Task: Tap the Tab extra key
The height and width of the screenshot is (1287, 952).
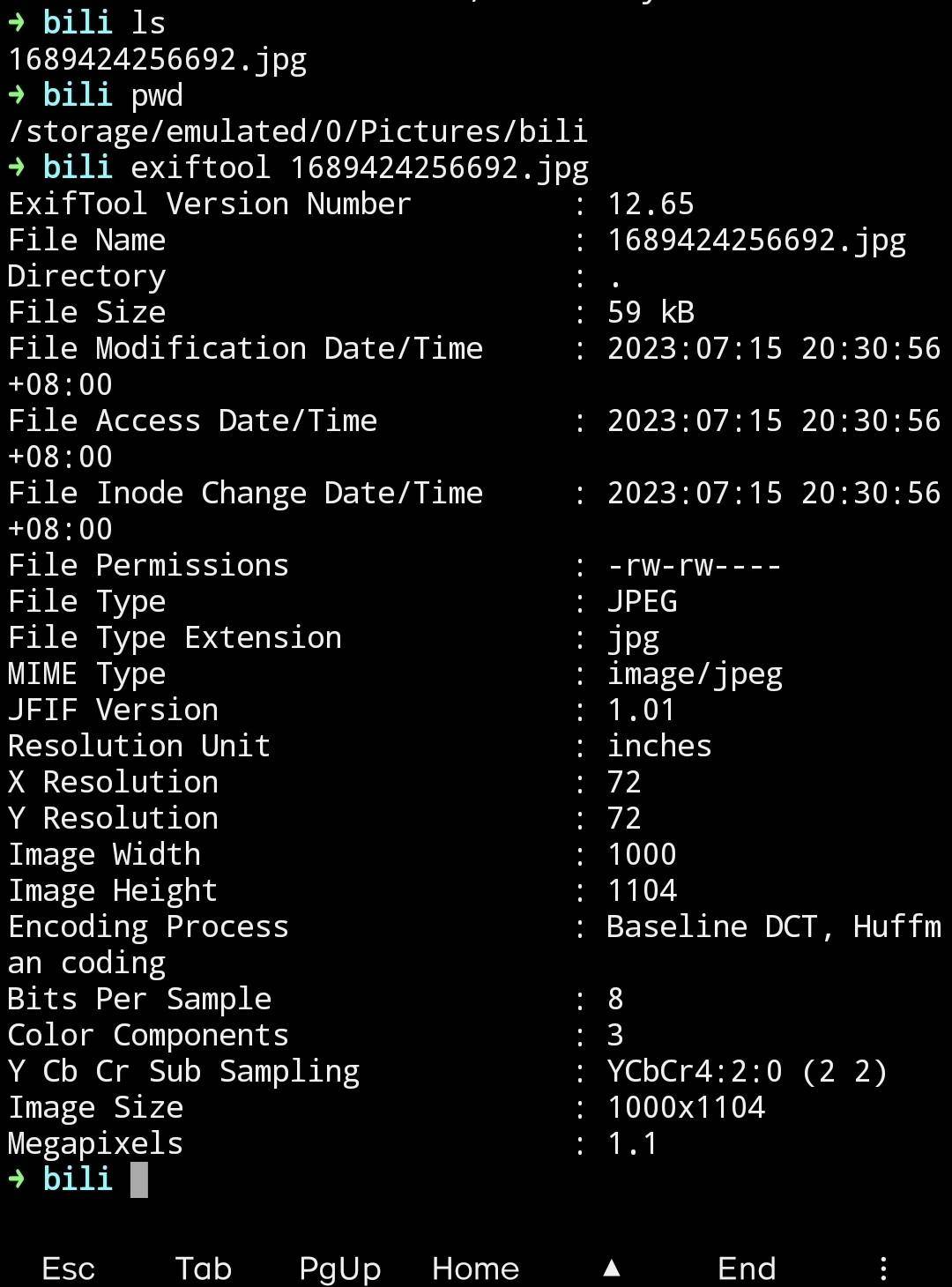Action: [204, 1268]
